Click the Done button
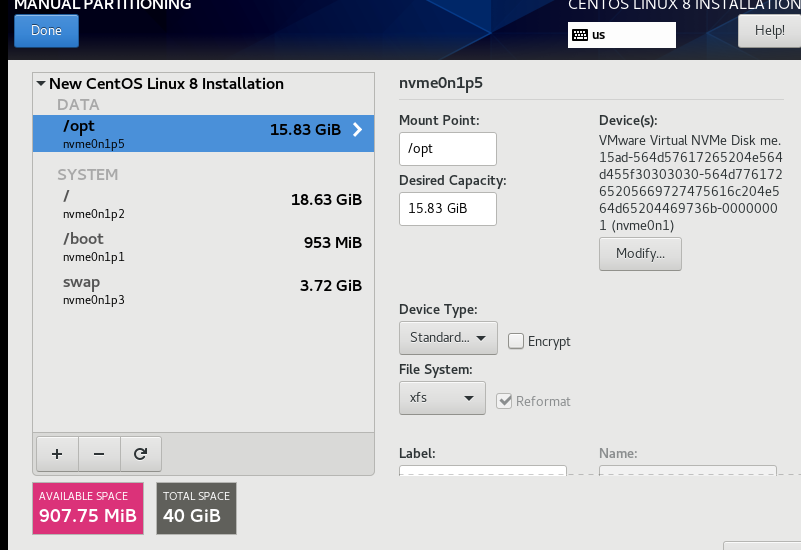The width and height of the screenshot is (801, 550). point(46,31)
